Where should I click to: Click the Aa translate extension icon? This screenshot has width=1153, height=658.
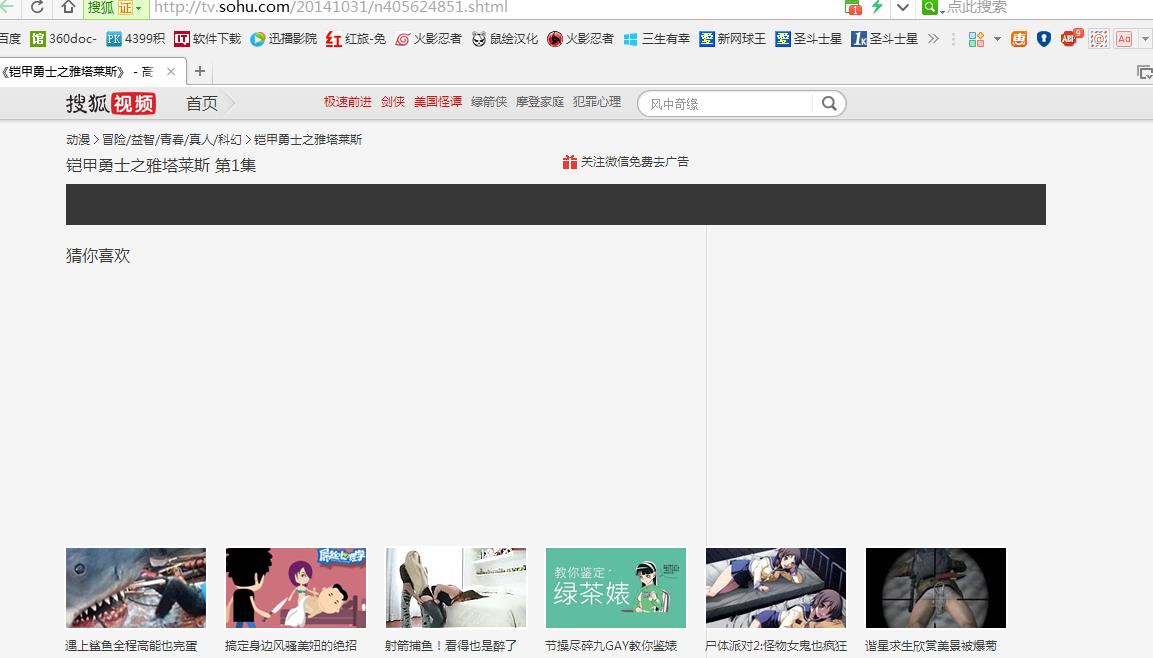pyautogui.click(x=1124, y=39)
